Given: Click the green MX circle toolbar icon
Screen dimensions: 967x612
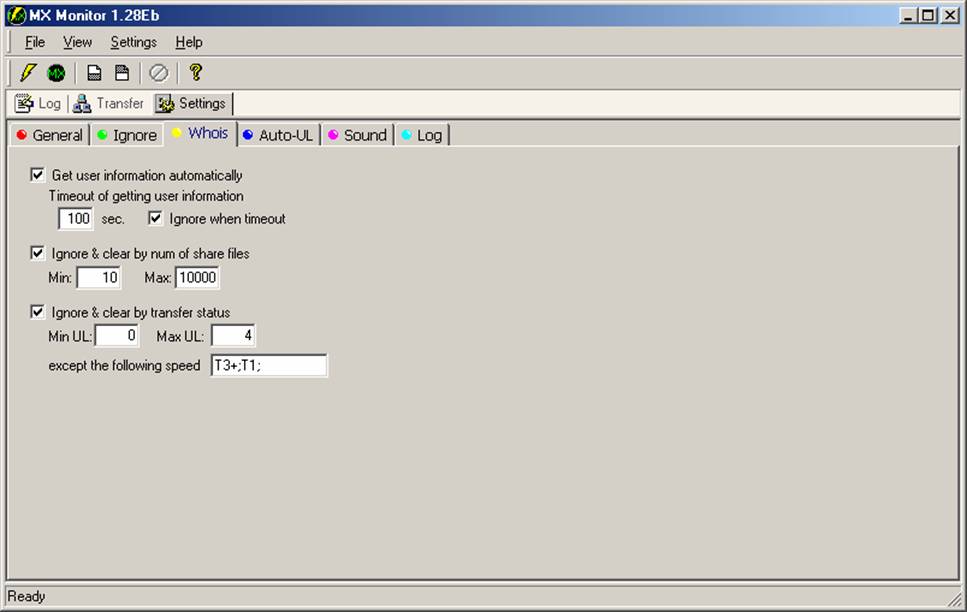Looking at the screenshot, I should point(57,72).
